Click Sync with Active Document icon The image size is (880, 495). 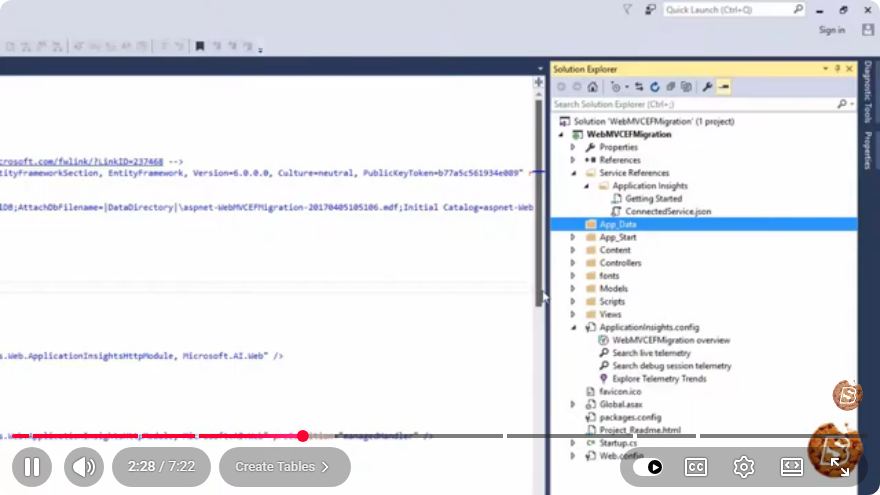pyautogui.click(x=639, y=87)
